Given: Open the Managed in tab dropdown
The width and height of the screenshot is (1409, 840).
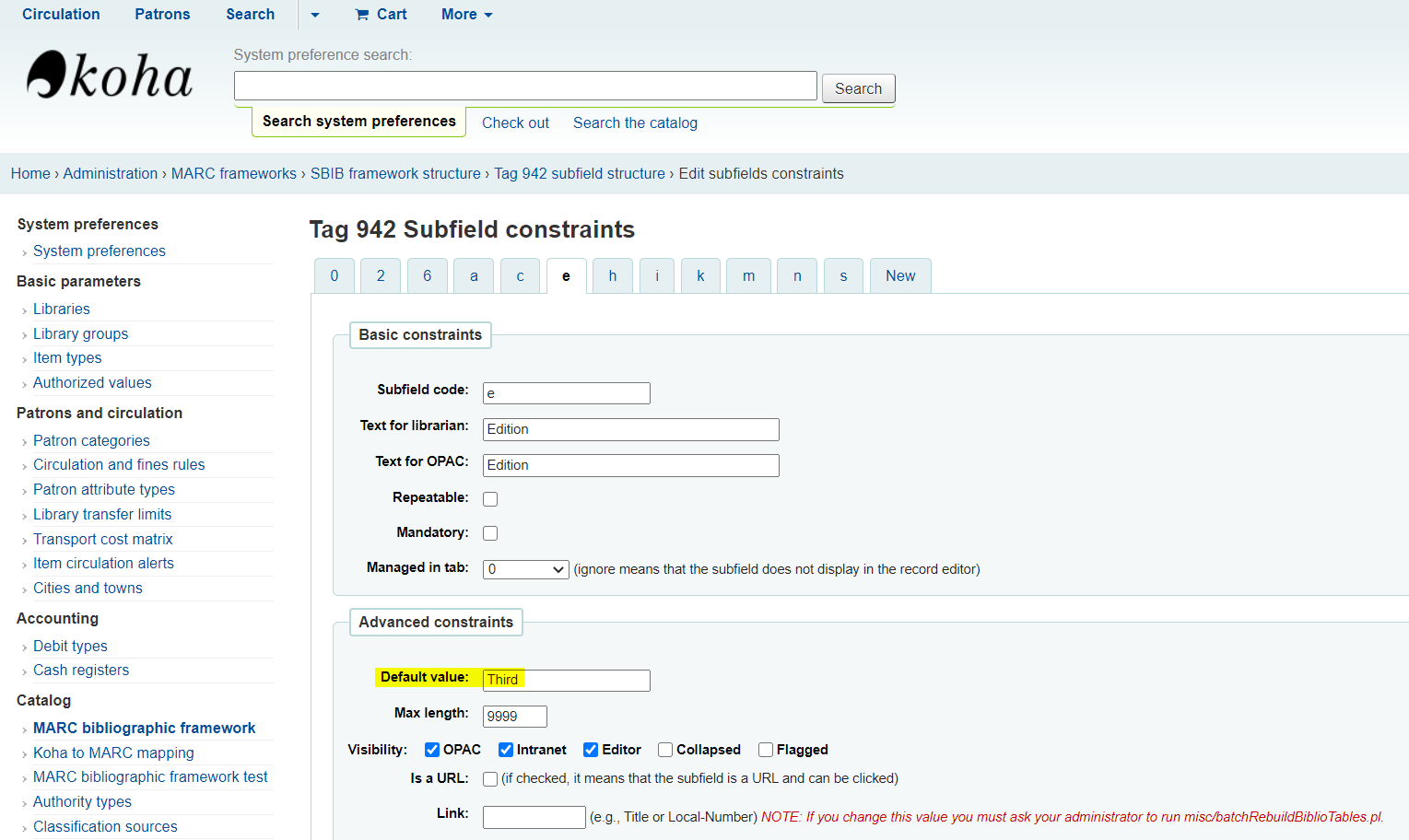Looking at the screenshot, I should click(526, 569).
